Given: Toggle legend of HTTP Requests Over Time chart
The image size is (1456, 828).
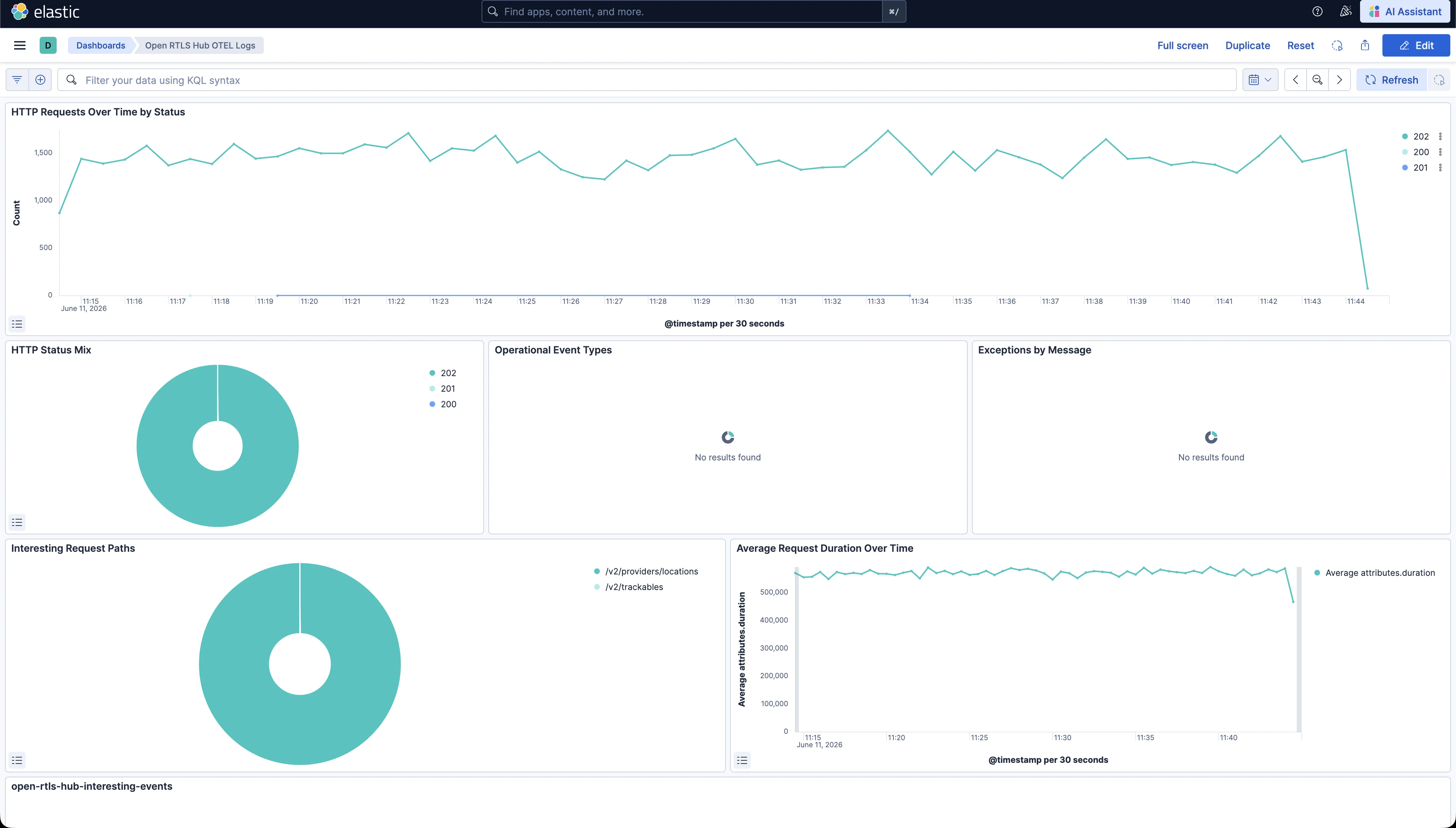Looking at the screenshot, I should (x=17, y=324).
